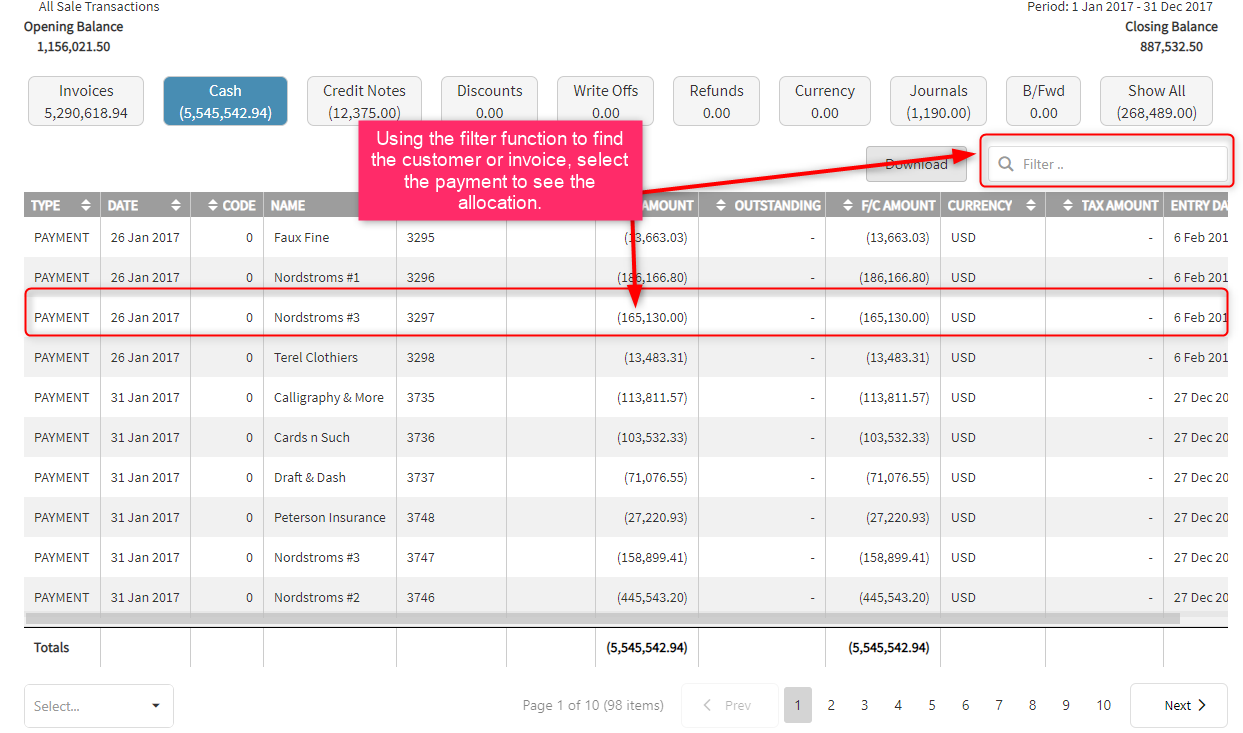
Task: Click the search magnifier icon in the filter box
Action: coord(1006,164)
